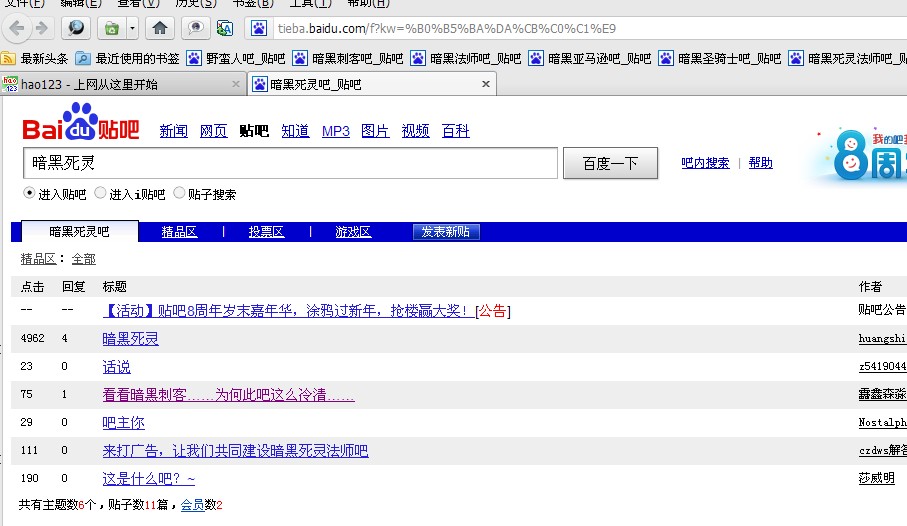Select the 贴子搜索 radio option
907x526 pixels.
(x=180, y=193)
